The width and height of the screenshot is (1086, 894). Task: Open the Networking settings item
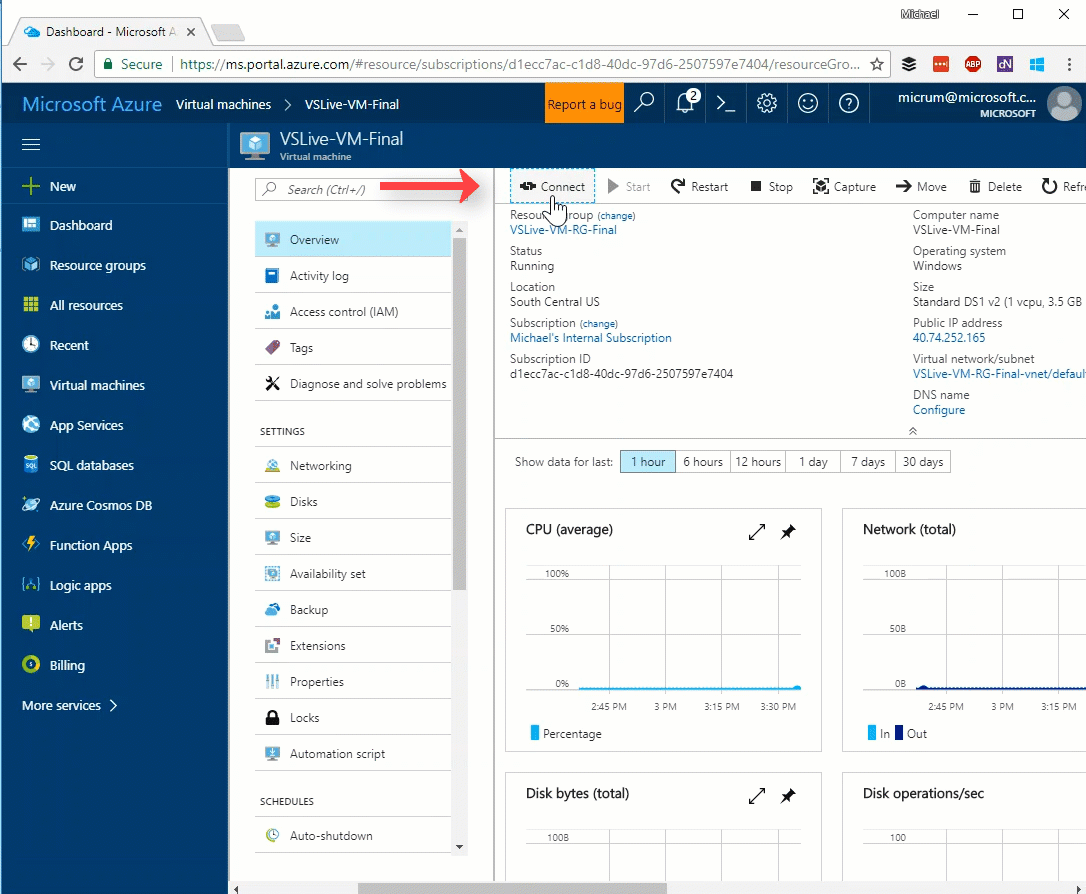(x=320, y=466)
